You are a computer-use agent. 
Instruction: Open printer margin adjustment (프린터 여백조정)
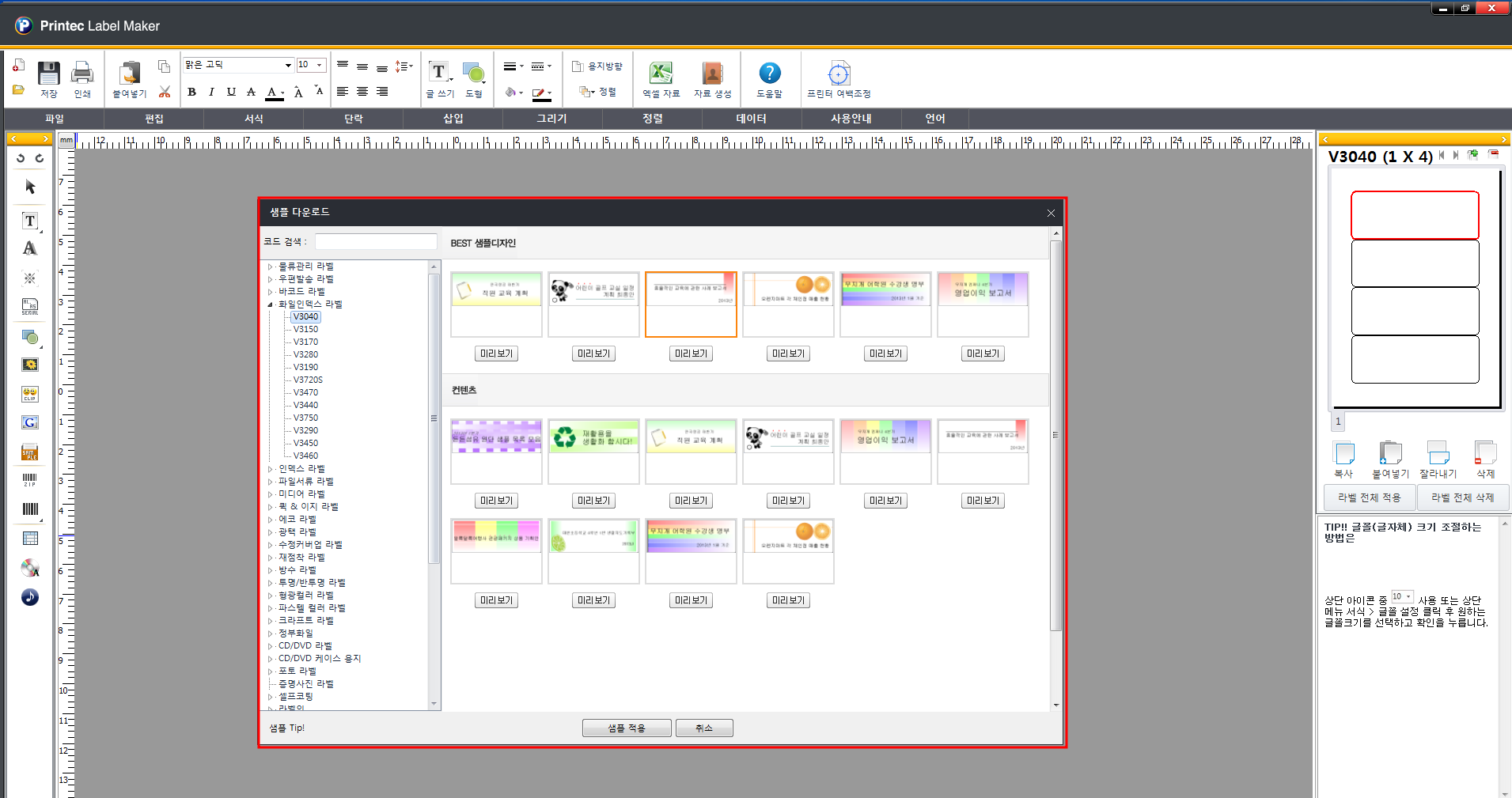[x=839, y=74]
